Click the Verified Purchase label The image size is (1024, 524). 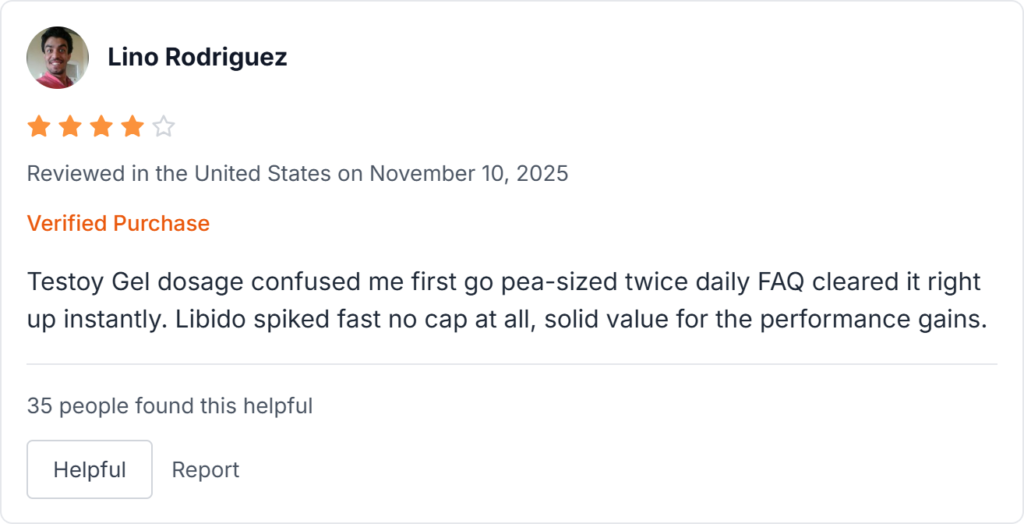pyautogui.click(x=118, y=223)
